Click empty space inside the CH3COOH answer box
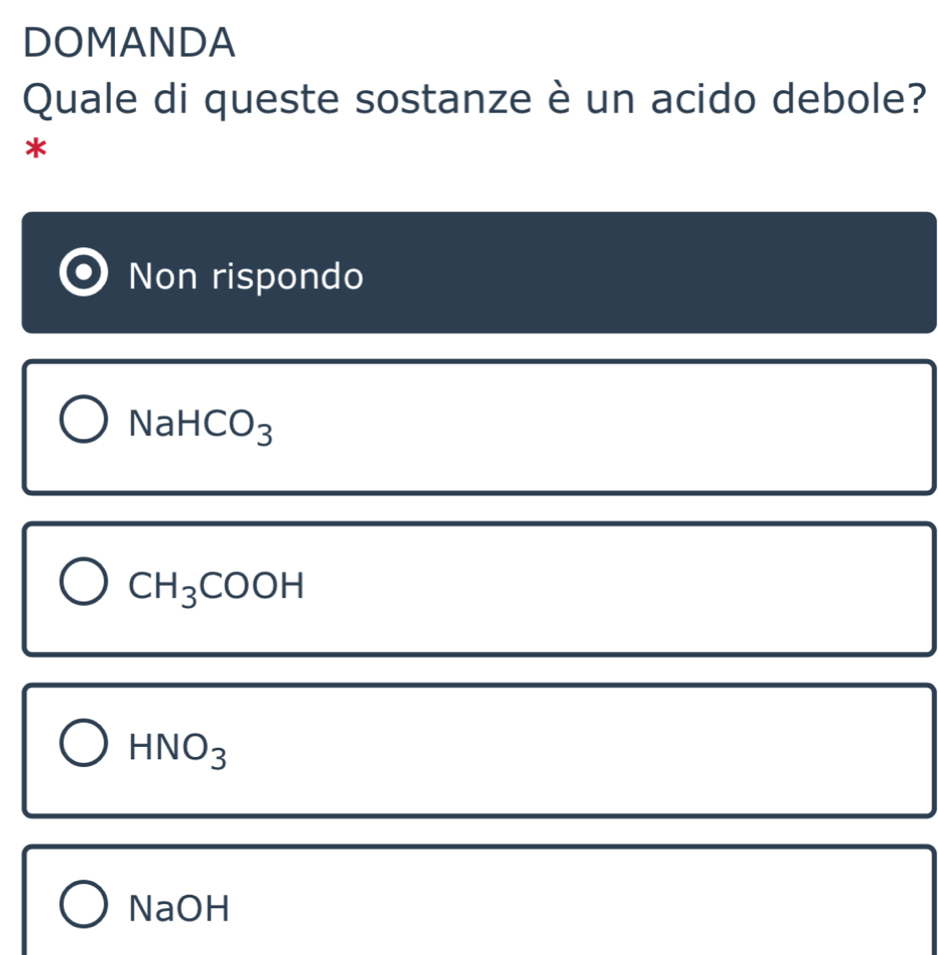938x955 pixels. 620,588
